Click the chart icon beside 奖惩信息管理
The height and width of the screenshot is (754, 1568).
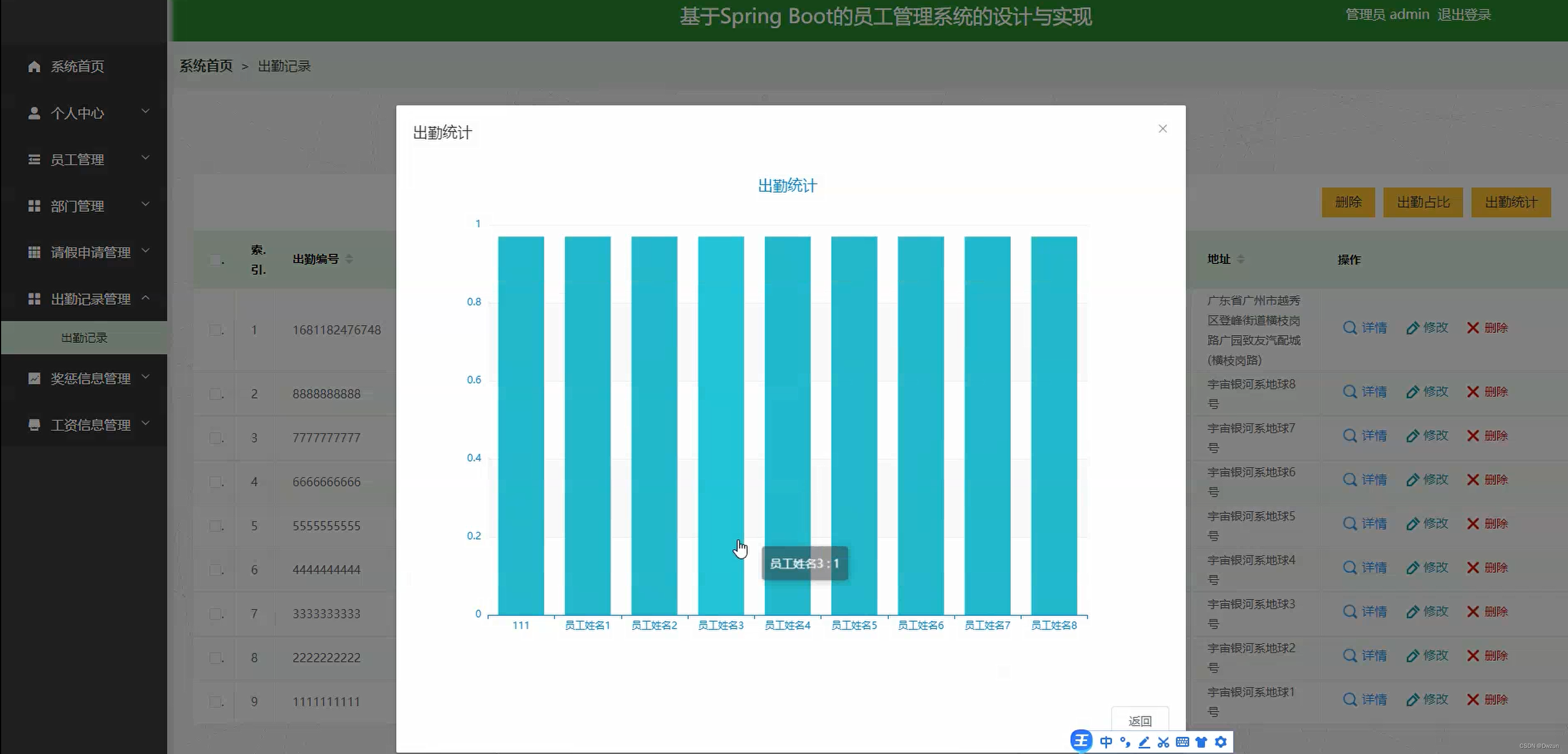click(x=34, y=378)
